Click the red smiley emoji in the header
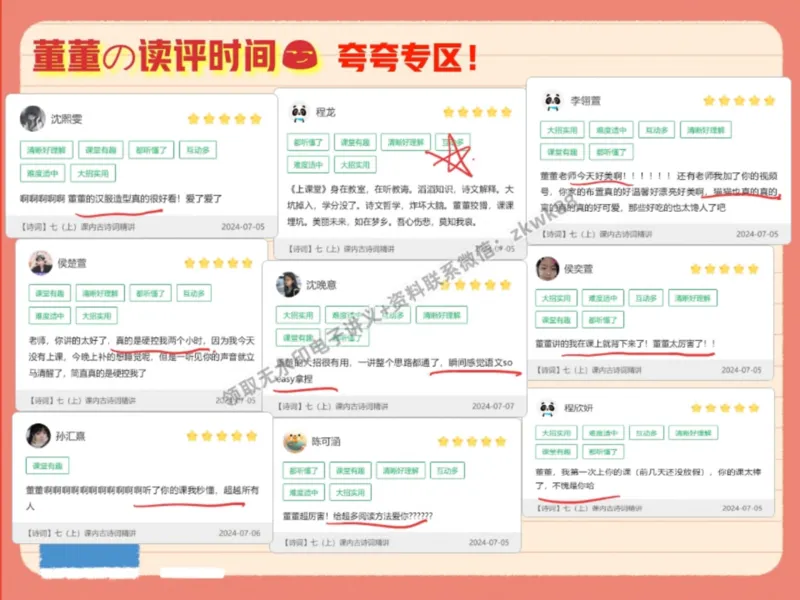The height and width of the screenshot is (600, 800). [300, 55]
